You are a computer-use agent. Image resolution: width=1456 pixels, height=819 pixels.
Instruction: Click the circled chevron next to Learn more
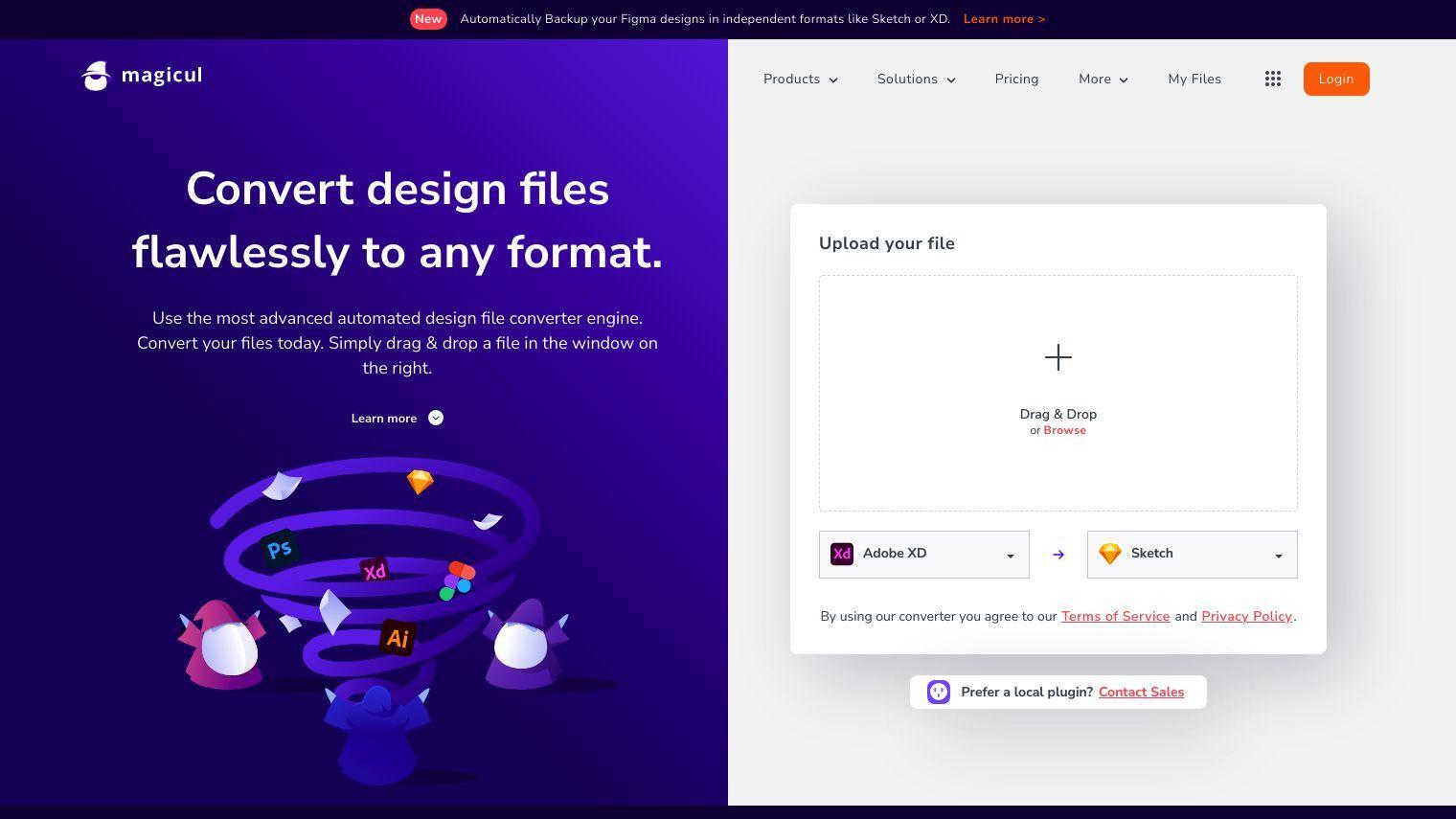(x=436, y=418)
